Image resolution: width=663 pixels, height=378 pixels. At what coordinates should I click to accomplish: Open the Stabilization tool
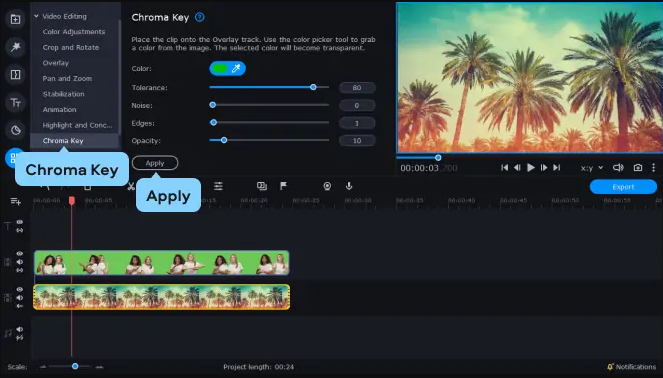click(63, 94)
